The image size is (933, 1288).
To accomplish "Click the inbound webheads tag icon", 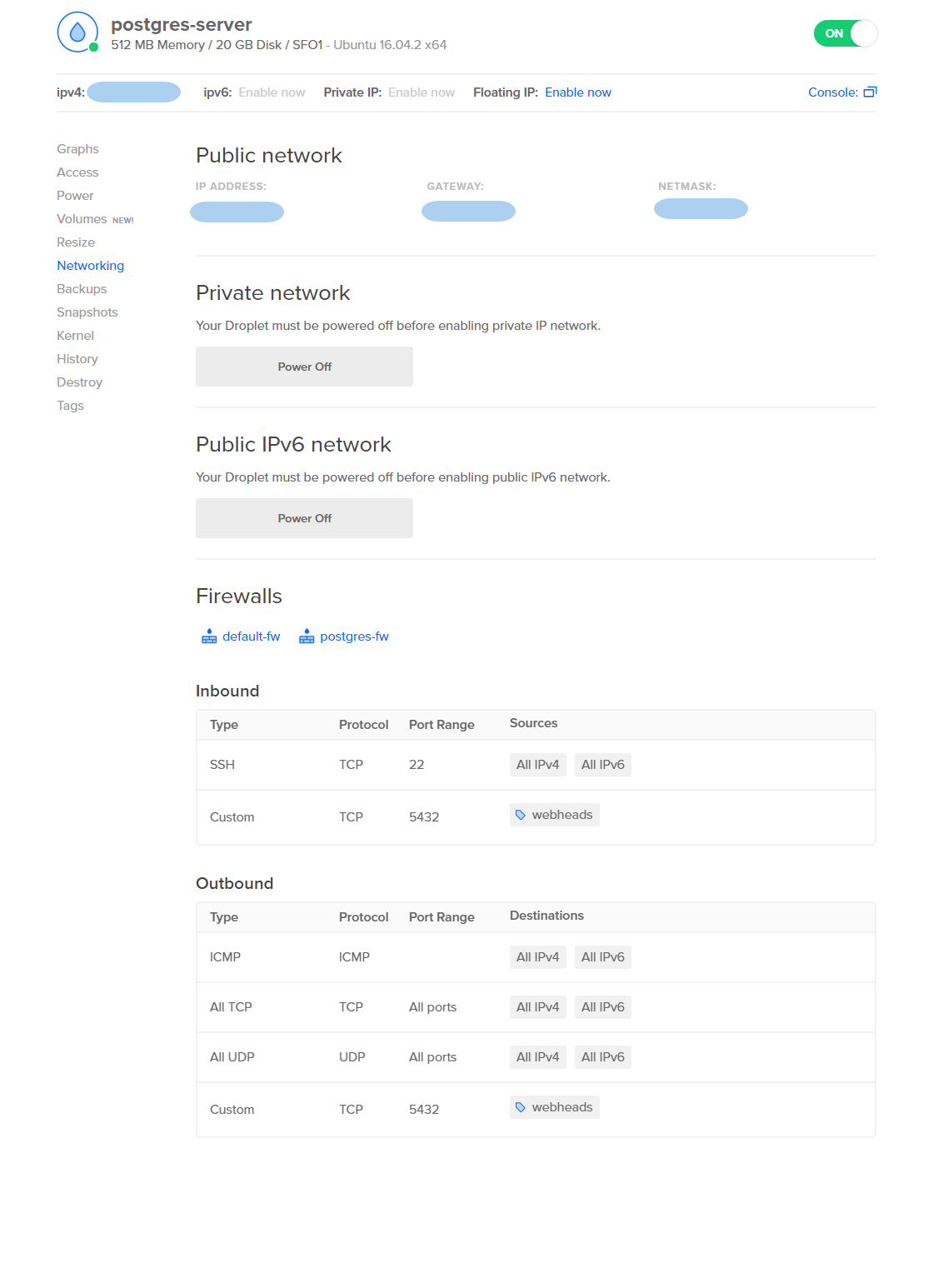I will point(521,815).
